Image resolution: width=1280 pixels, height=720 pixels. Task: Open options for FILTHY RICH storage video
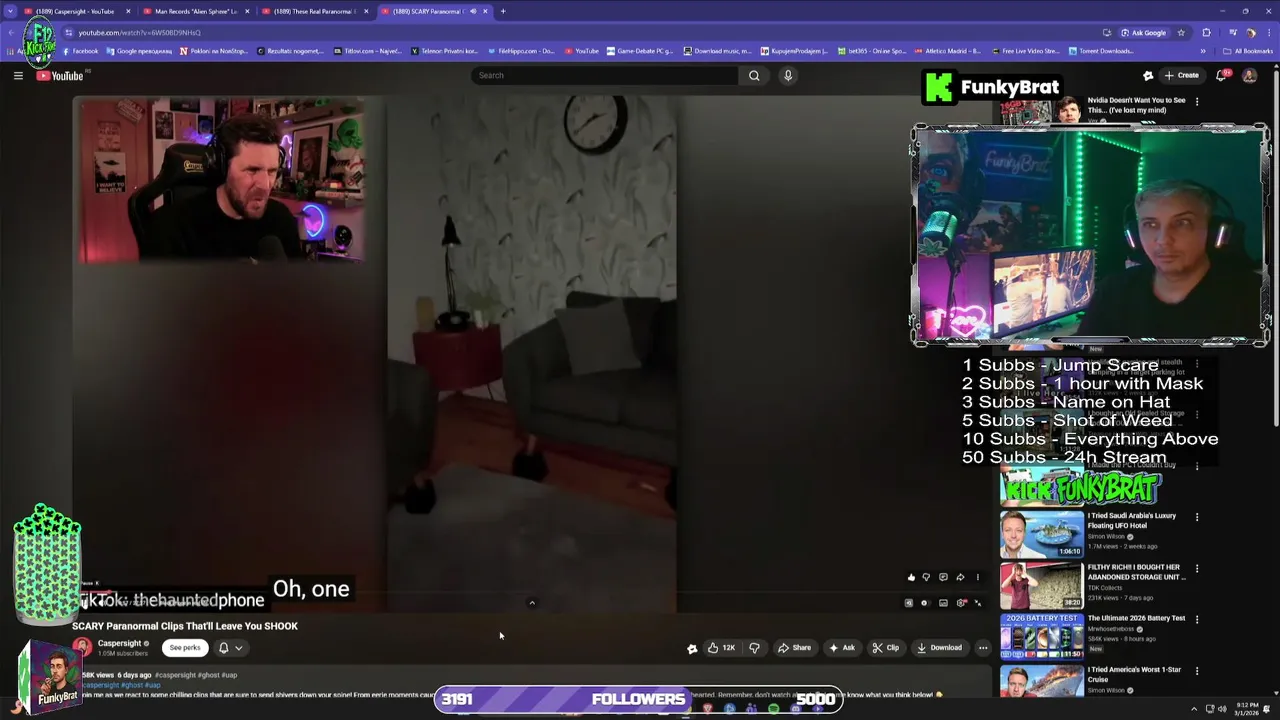[1197, 568]
